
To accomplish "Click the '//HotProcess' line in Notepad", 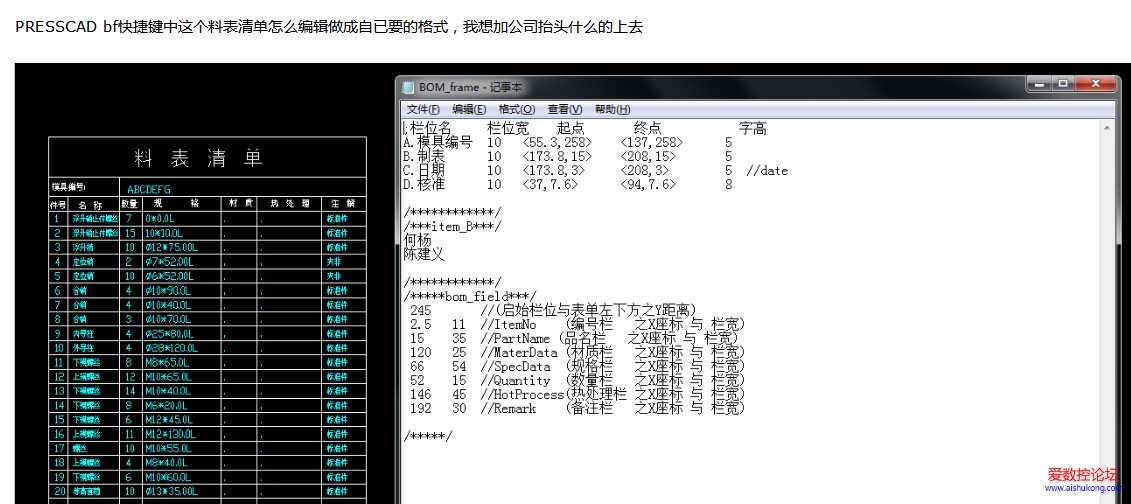I will click(577, 394).
